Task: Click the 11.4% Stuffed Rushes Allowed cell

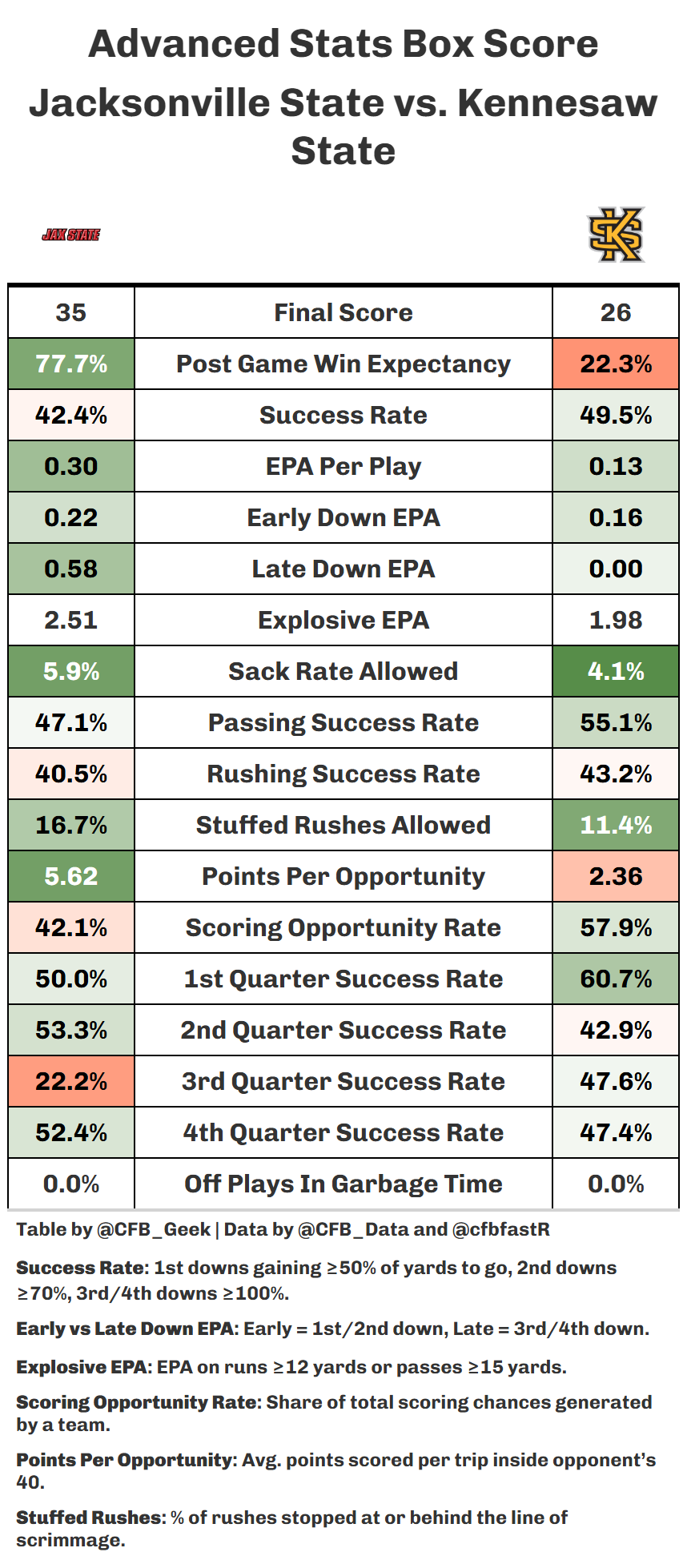Action: (616, 825)
